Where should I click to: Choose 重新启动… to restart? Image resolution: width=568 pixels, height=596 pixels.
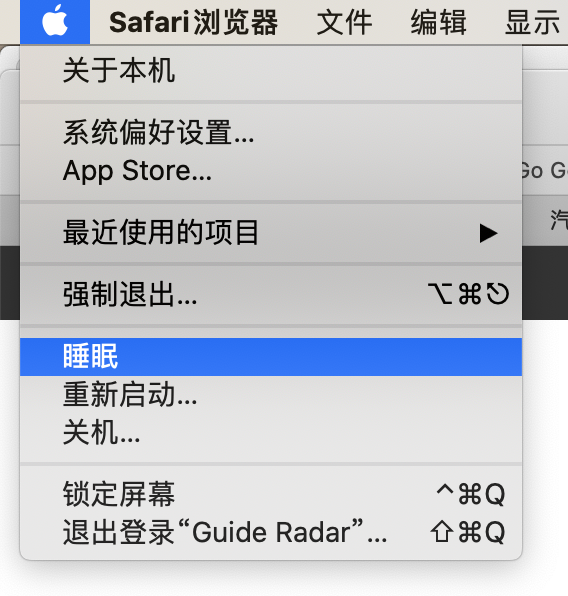[x=271, y=395]
